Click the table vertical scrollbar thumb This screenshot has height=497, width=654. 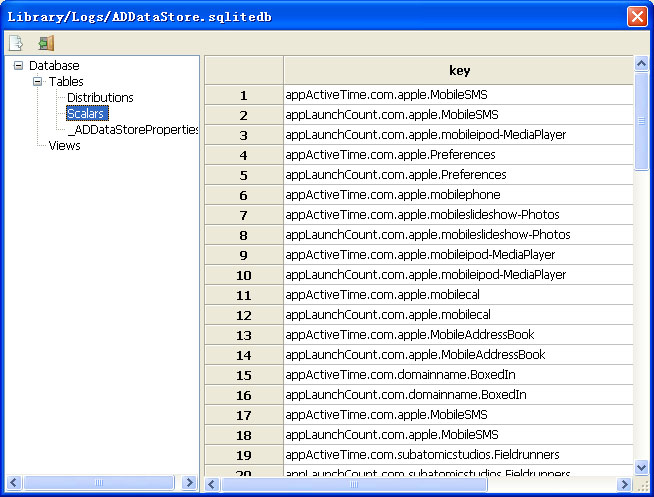(641, 121)
